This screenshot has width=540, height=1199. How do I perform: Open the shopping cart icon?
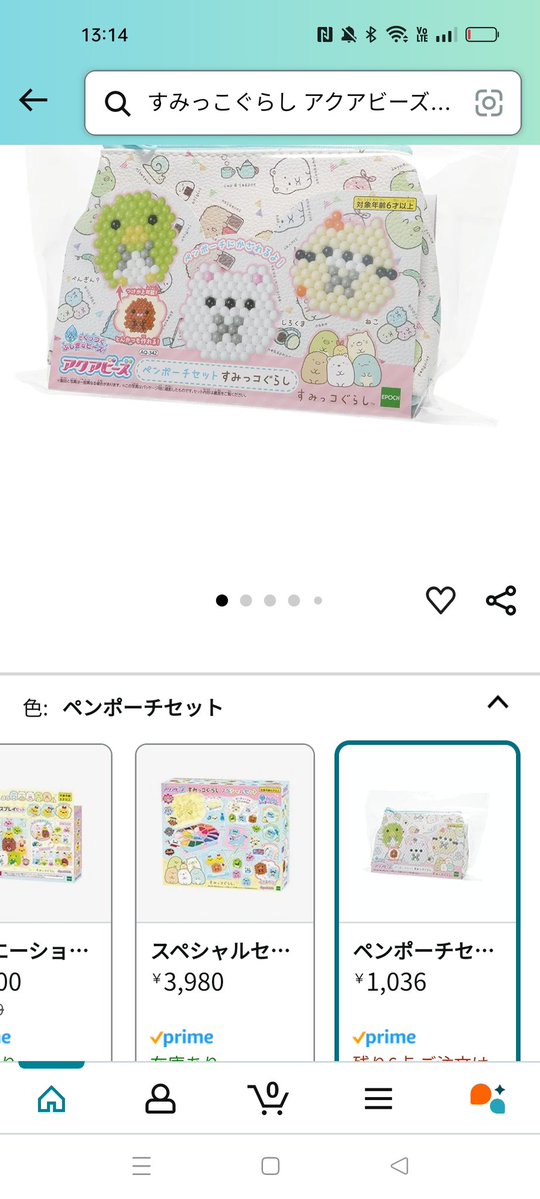point(269,1100)
